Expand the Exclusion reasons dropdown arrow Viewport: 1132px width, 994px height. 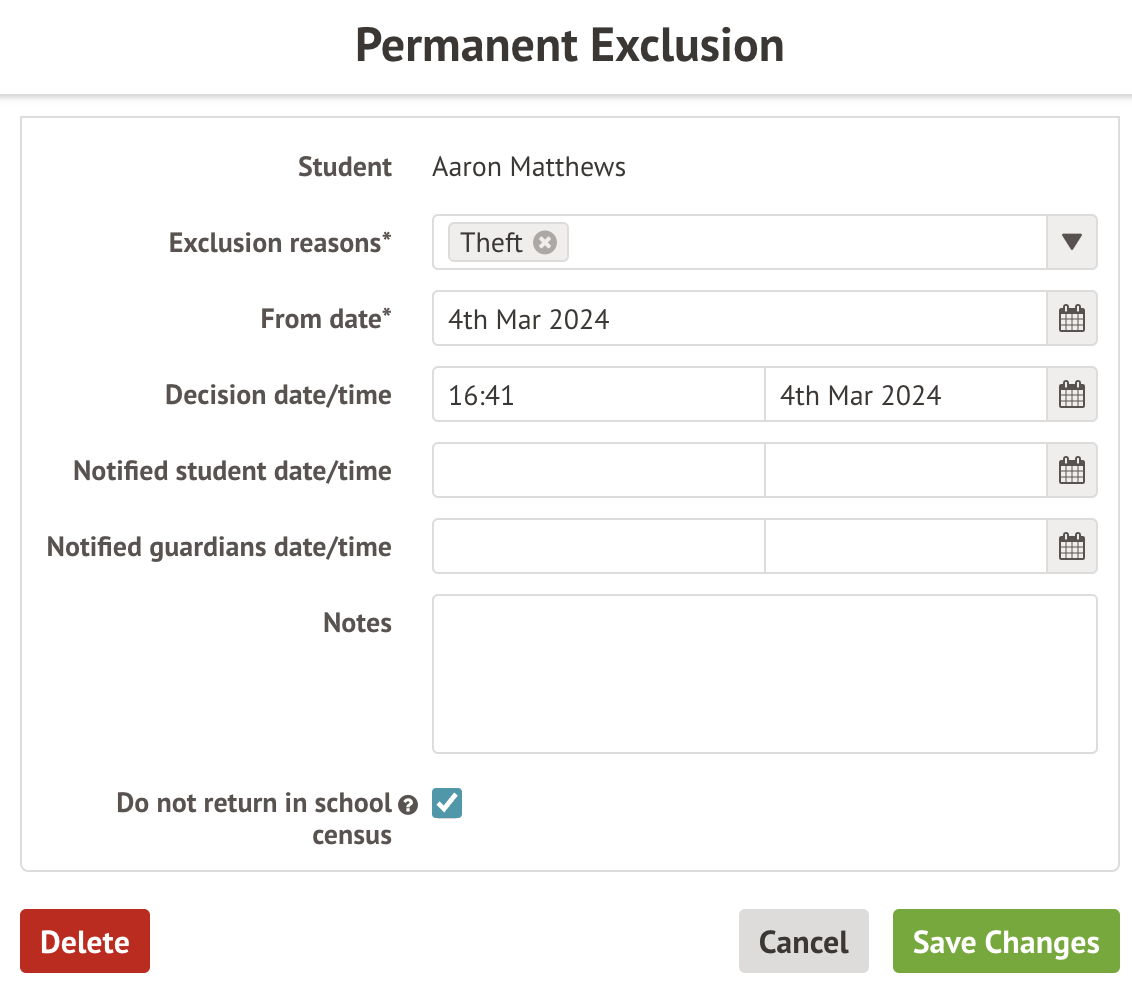click(1071, 243)
